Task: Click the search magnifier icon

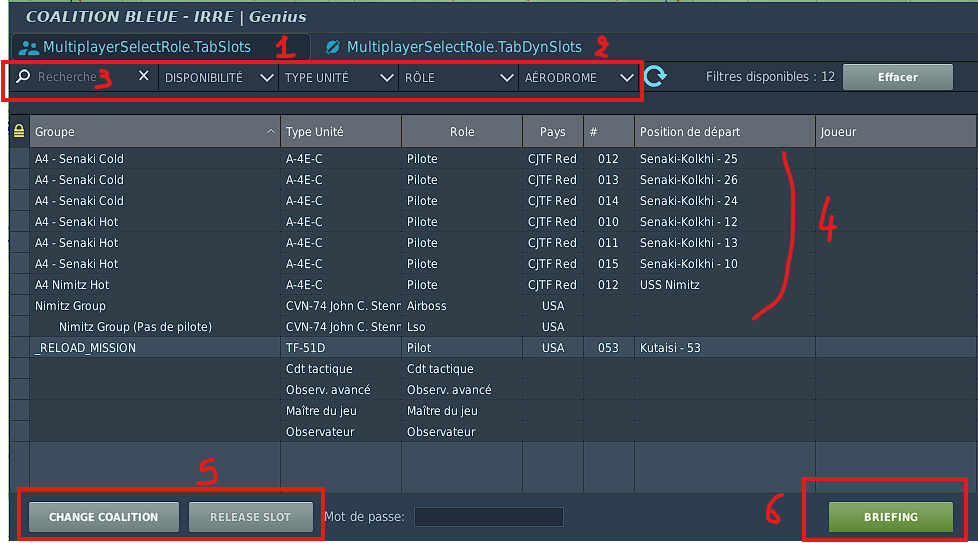Action: click(23, 76)
